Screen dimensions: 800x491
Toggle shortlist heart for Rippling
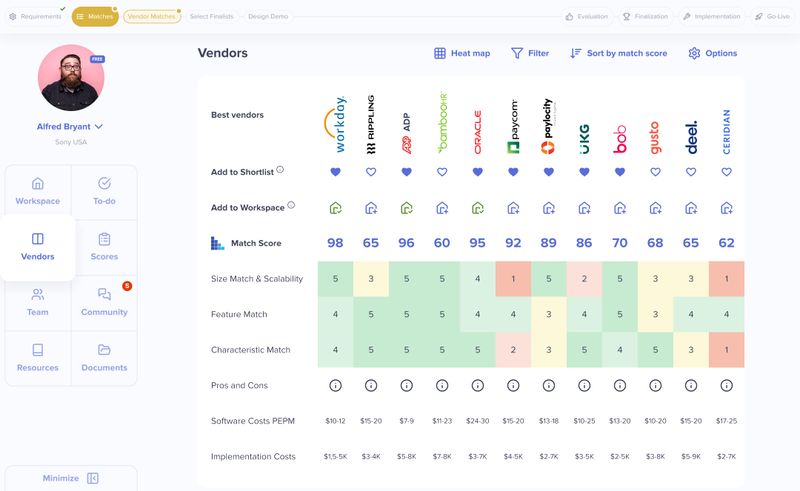(x=371, y=172)
